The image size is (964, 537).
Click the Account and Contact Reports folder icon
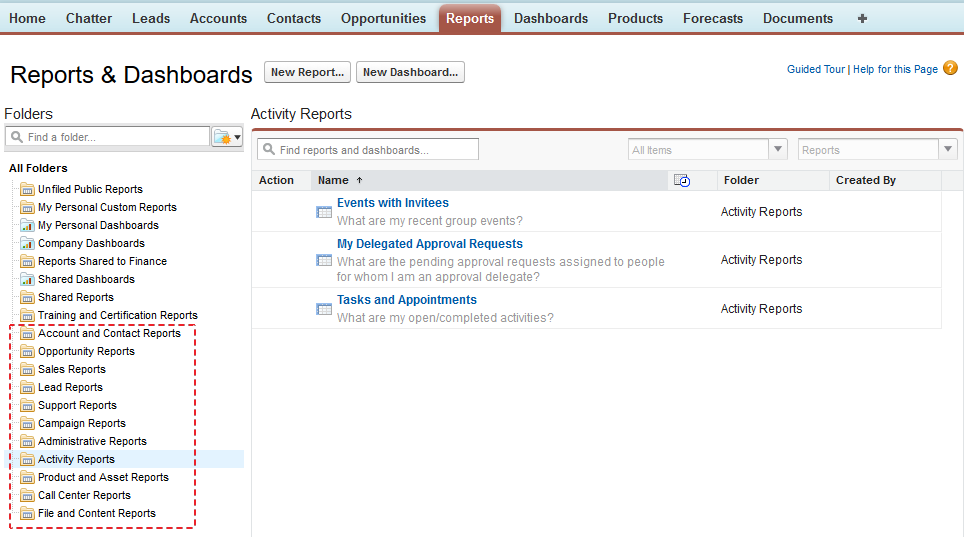[x=27, y=333]
